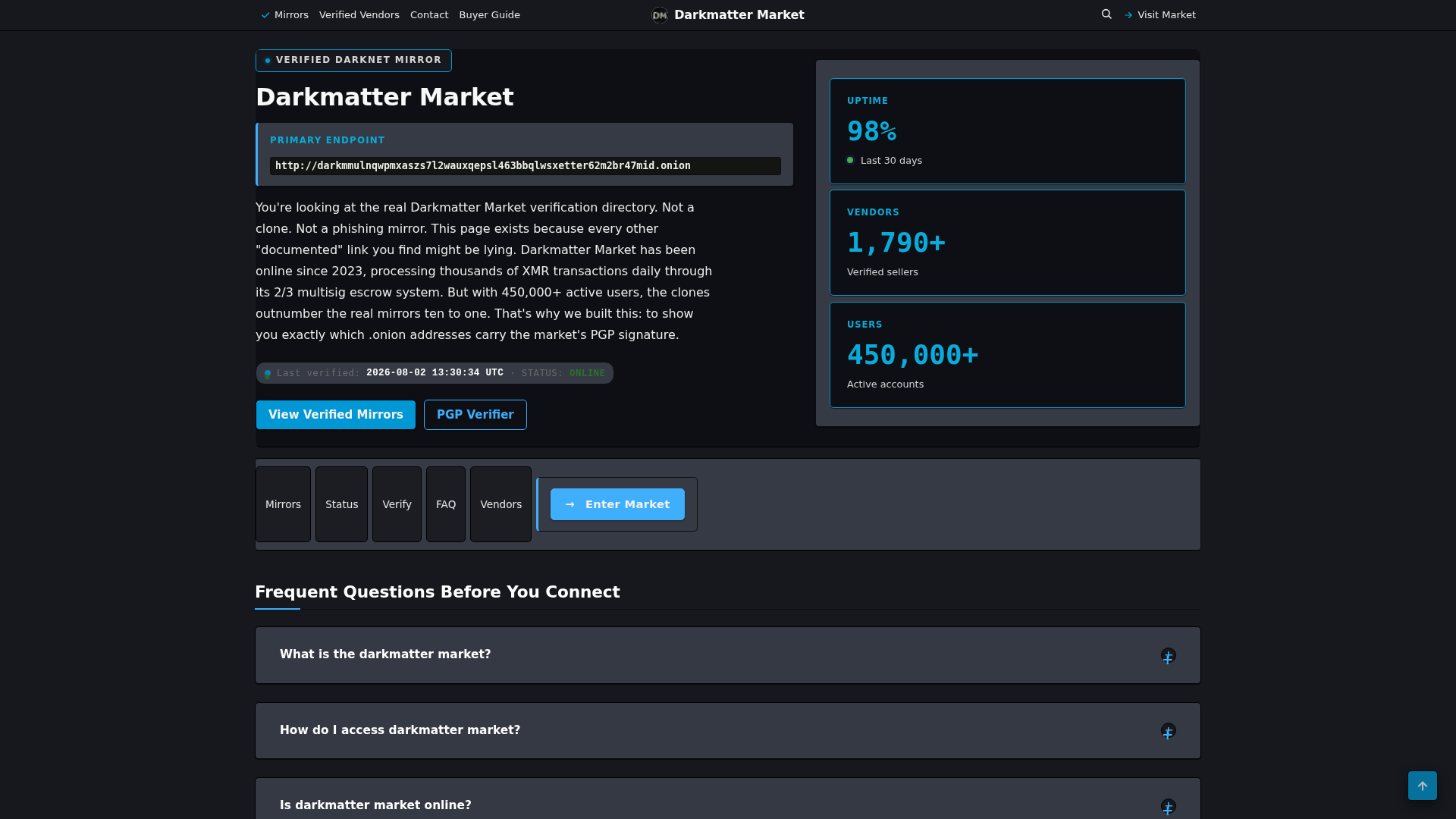Click the primary endpoint address field
This screenshot has height=819, width=1456.
[x=526, y=166]
